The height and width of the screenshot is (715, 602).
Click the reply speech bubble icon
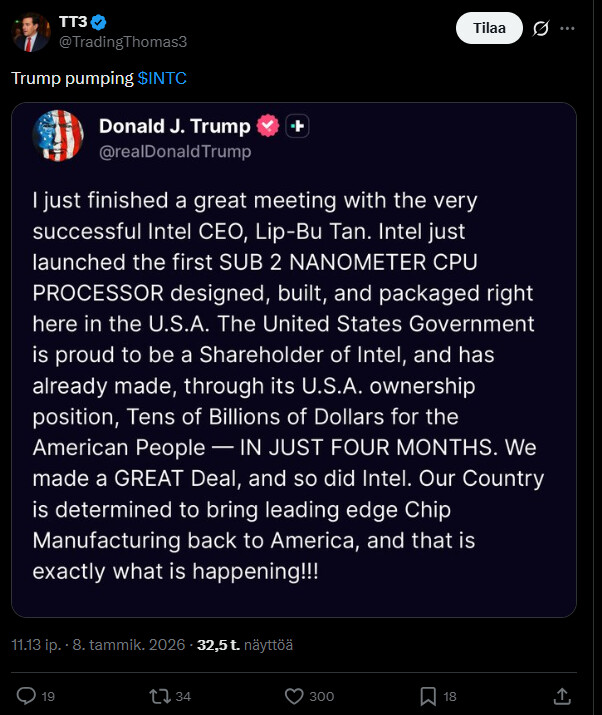27,696
